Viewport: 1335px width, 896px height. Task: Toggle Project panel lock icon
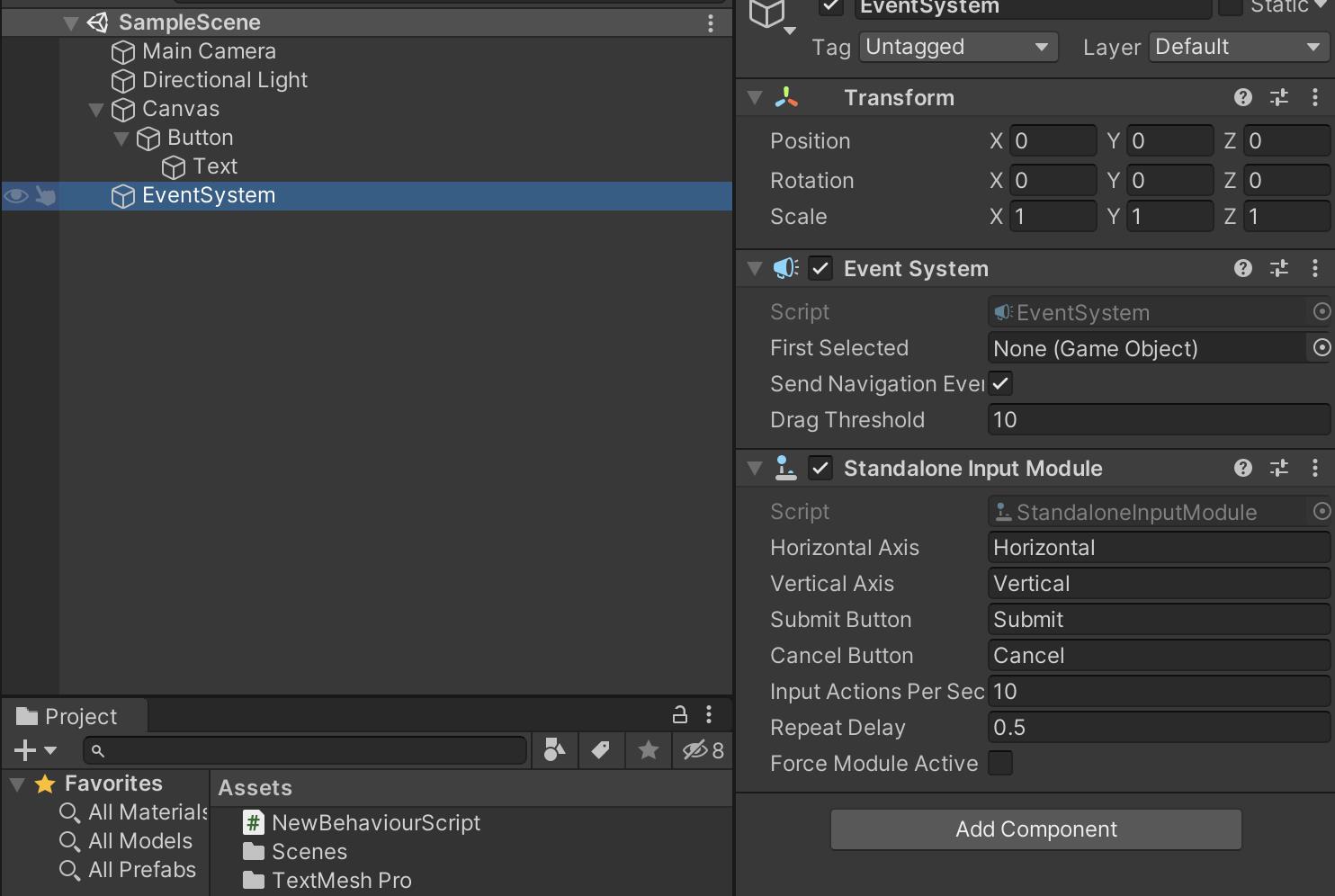coord(680,715)
